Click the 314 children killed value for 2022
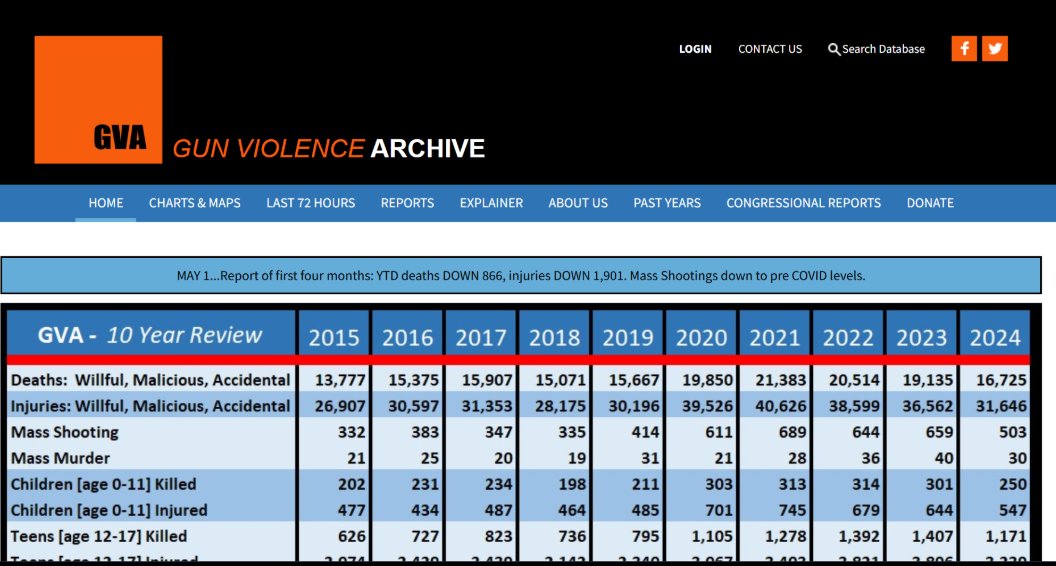The width and height of the screenshot is (1056, 566). (x=865, y=484)
